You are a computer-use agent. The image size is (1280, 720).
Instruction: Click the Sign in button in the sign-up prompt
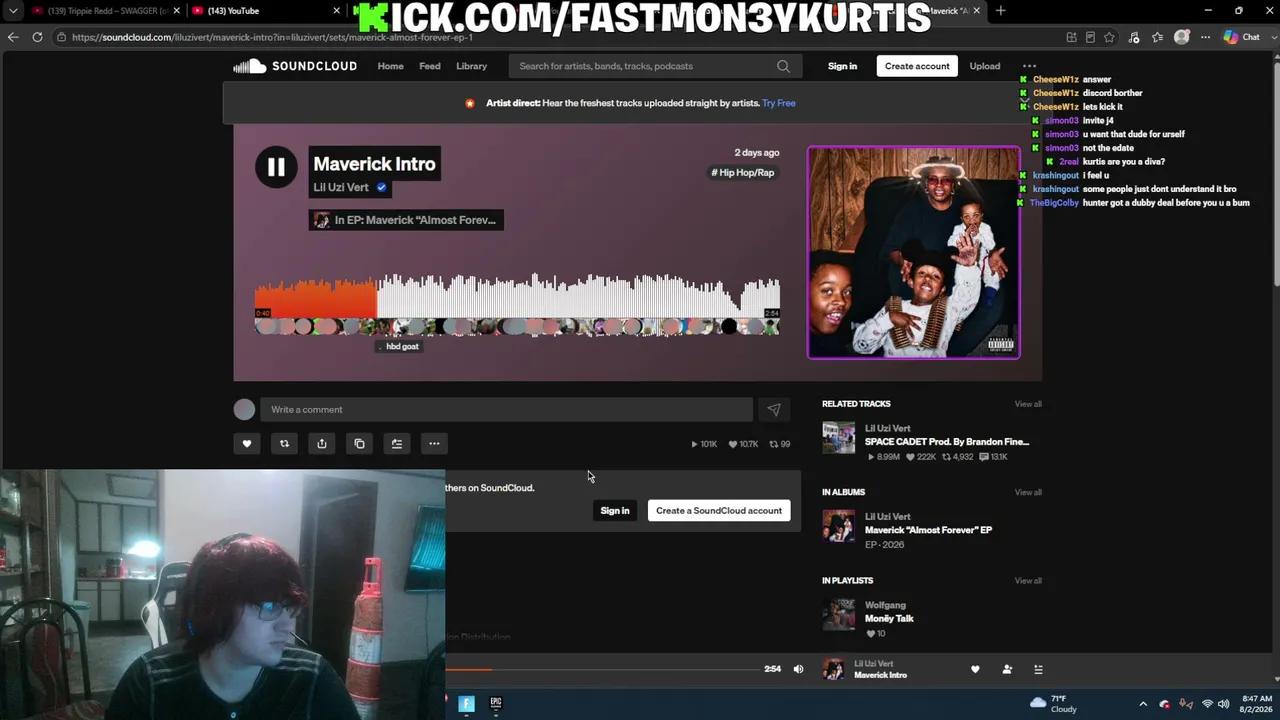point(615,511)
